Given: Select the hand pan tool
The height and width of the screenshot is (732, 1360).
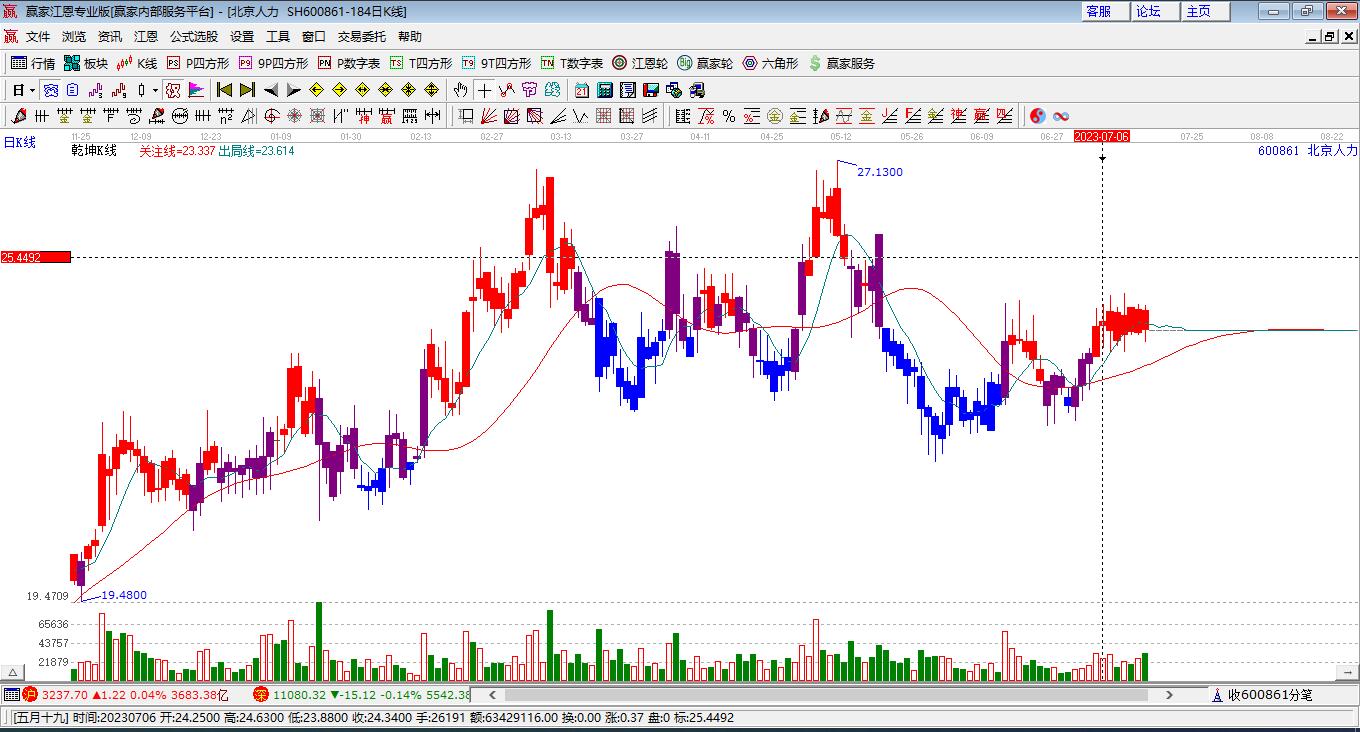Looking at the screenshot, I should 460,90.
